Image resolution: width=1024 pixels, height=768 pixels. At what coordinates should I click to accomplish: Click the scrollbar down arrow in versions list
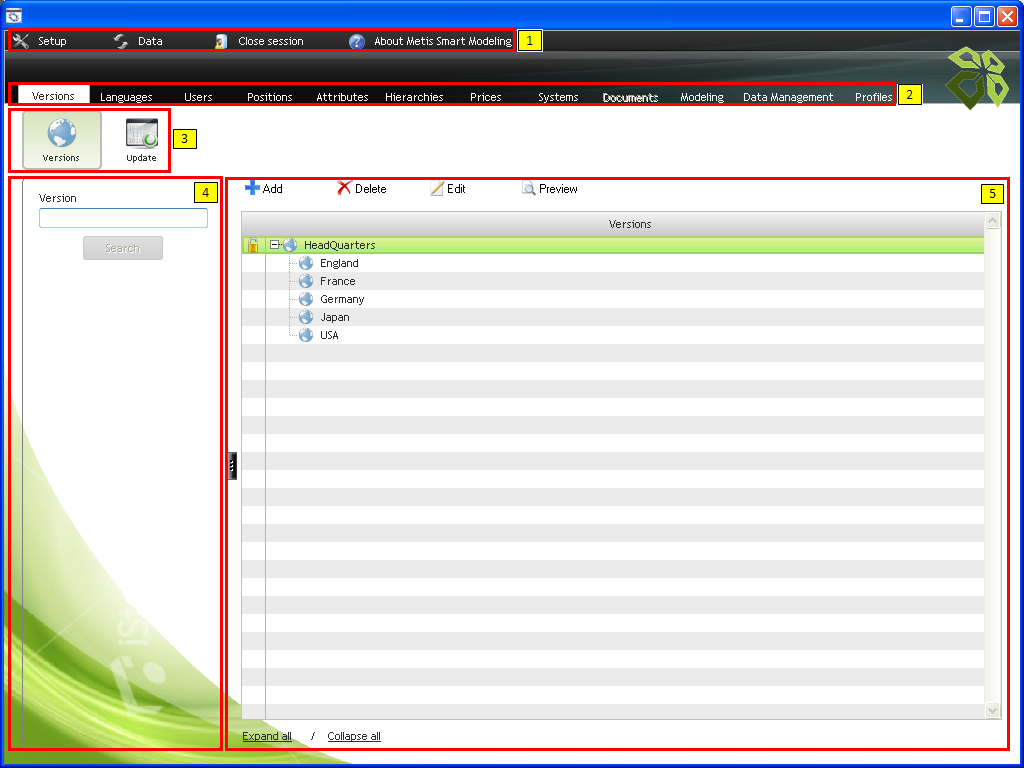click(993, 711)
